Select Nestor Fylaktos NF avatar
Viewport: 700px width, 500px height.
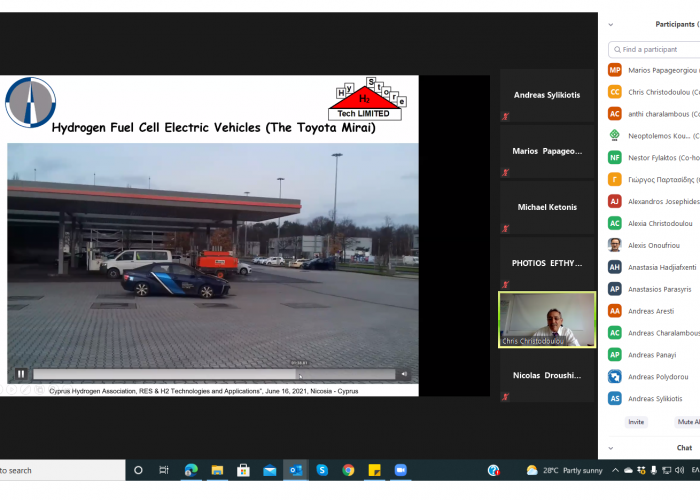(x=615, y=157)
